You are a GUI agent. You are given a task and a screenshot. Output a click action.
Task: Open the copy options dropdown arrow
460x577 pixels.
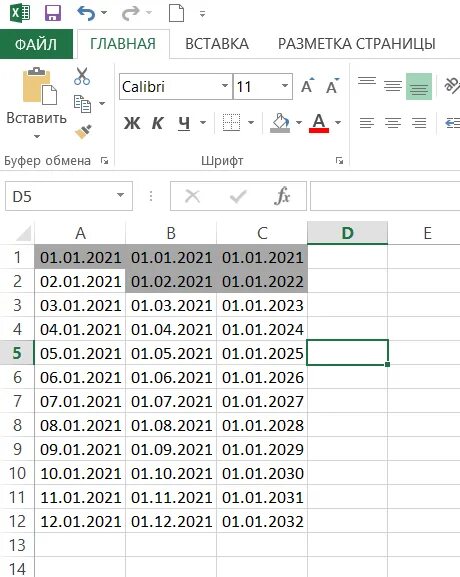[102, 104]
